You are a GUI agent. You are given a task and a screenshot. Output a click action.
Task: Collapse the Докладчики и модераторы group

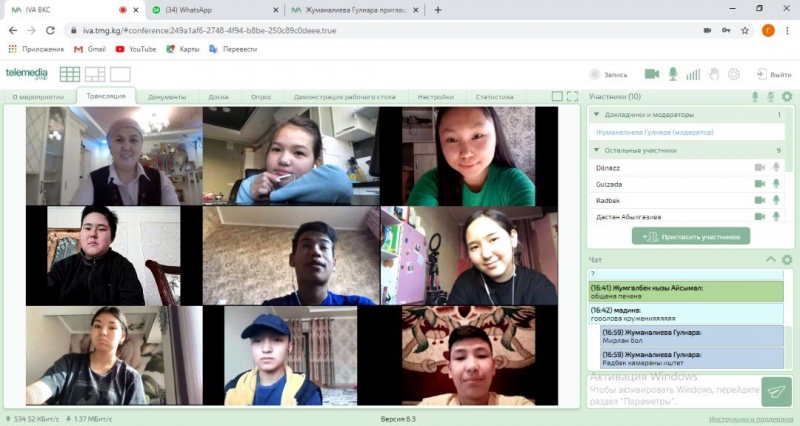tap(596, 114)
